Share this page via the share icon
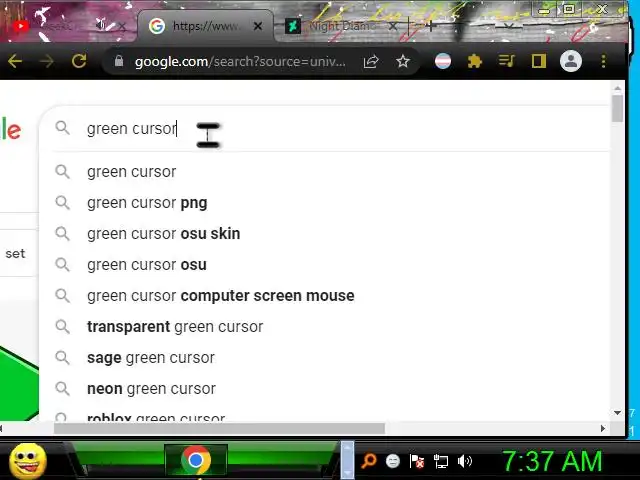 click(x=371, y=62)
